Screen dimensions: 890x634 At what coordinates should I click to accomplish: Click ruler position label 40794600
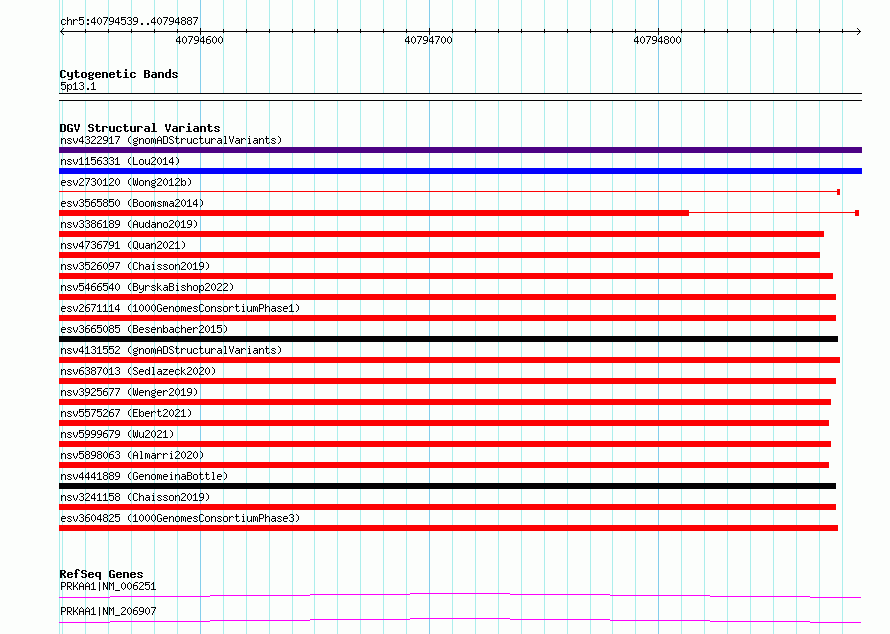click(199, 40)
